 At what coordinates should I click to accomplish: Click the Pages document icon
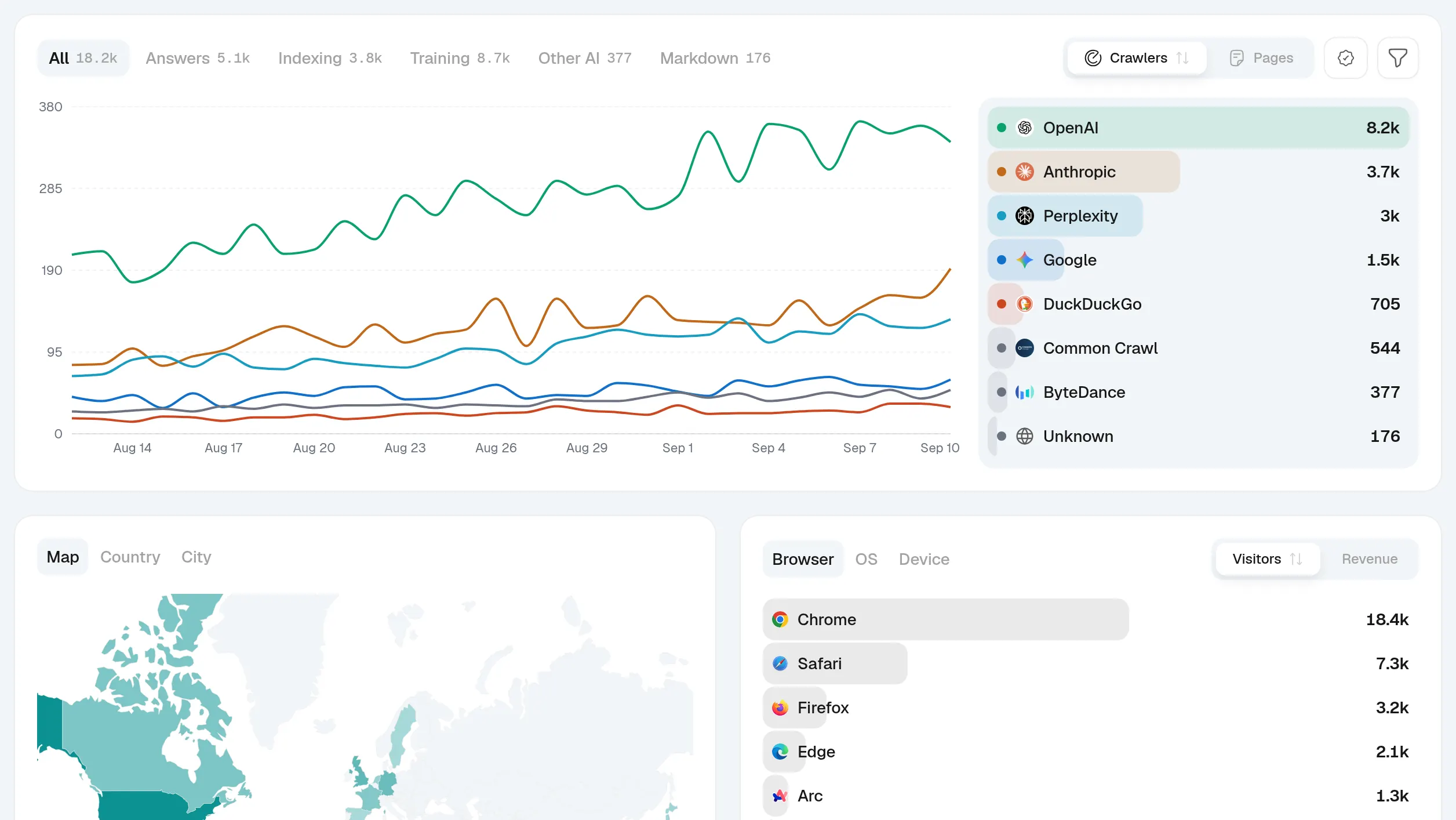coord(1236,58)
